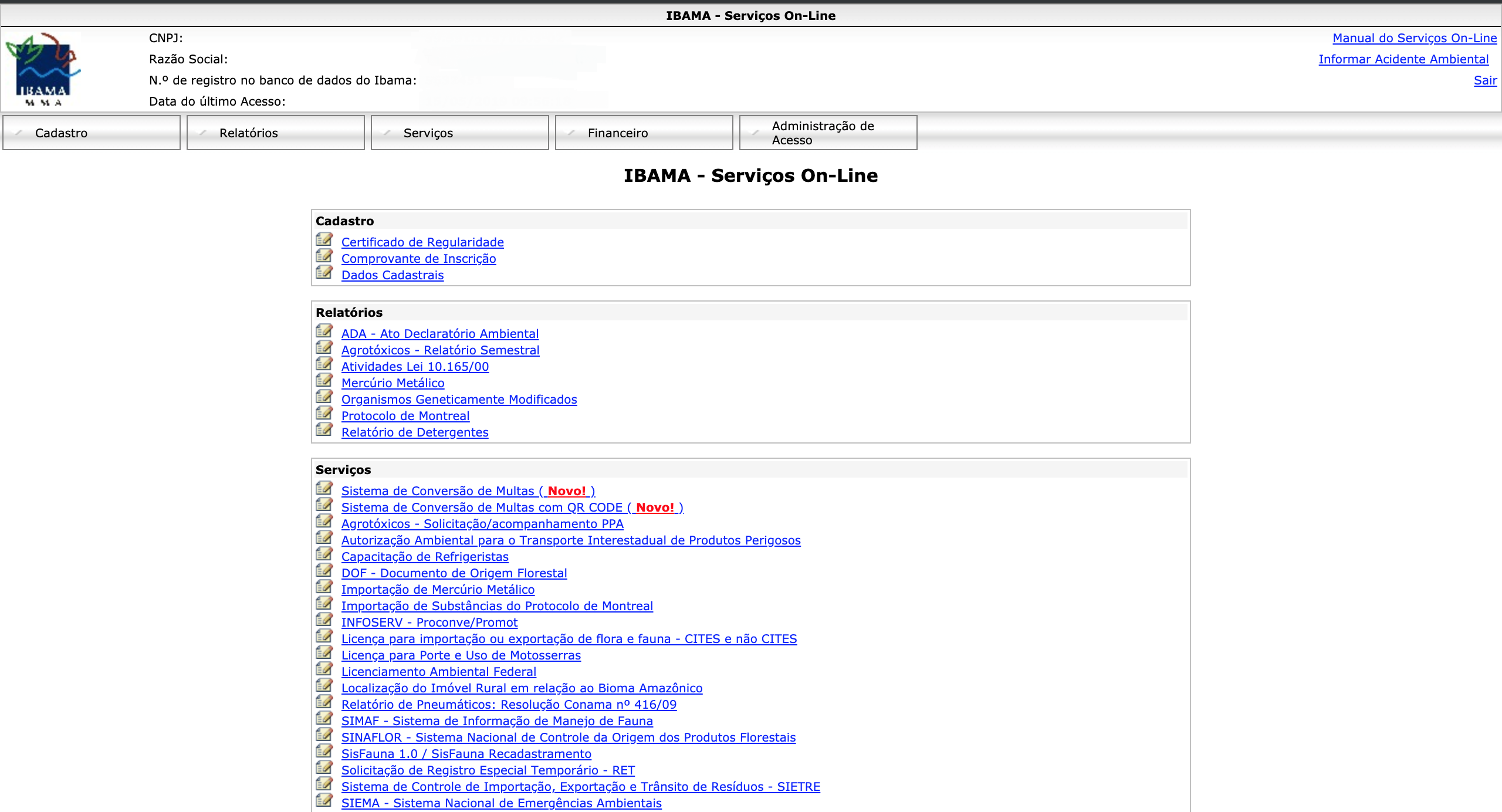Click the icon beside Importação de Mercúrio Metálico
Viewport: 1502px width, 812px height.
(324, 587)
